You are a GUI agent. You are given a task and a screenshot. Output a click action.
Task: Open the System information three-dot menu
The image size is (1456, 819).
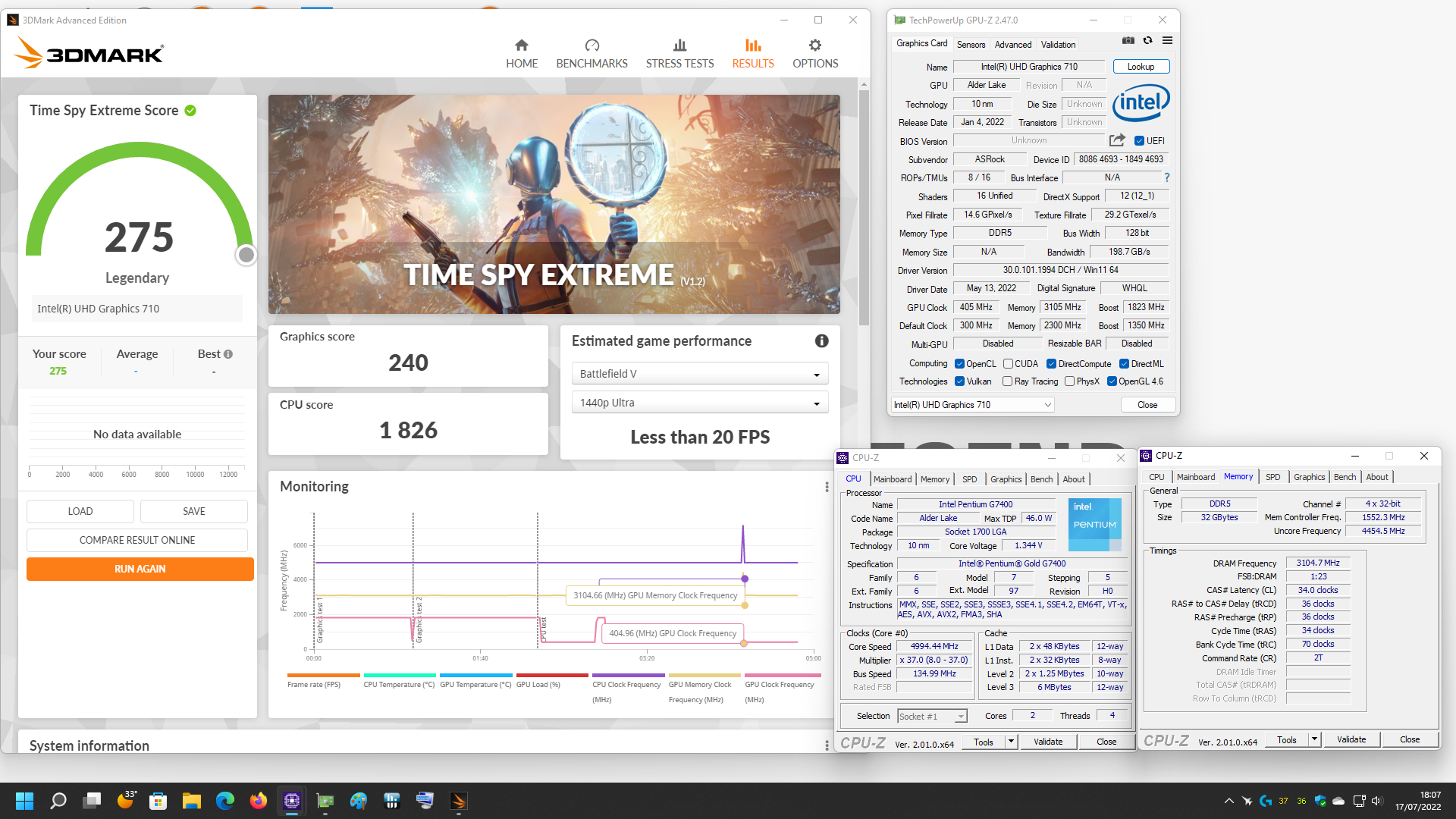point(827,745)
